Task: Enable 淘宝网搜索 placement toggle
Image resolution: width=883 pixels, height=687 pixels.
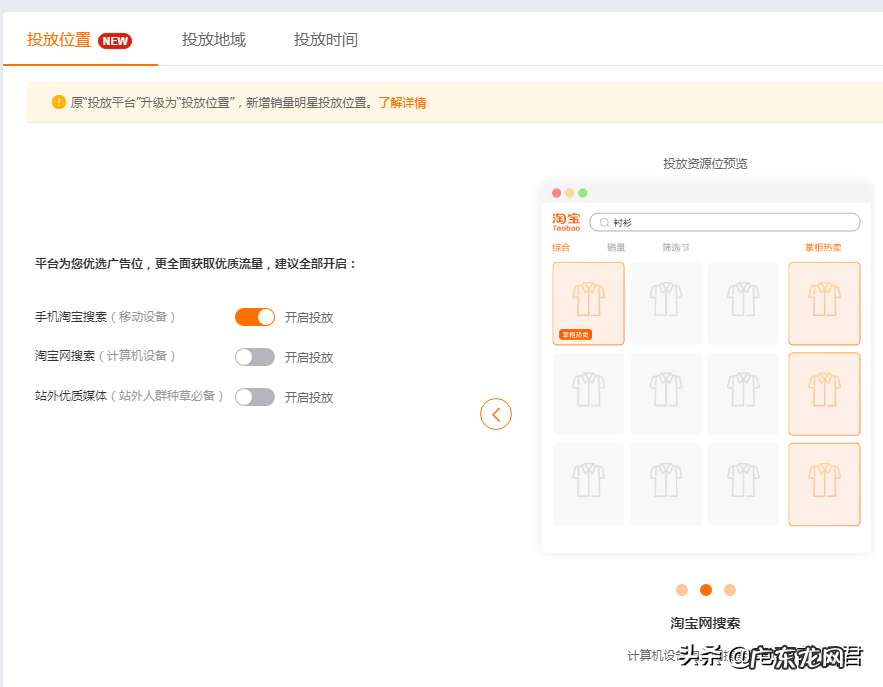Action: pyautogui.click(x=255, y=357)
